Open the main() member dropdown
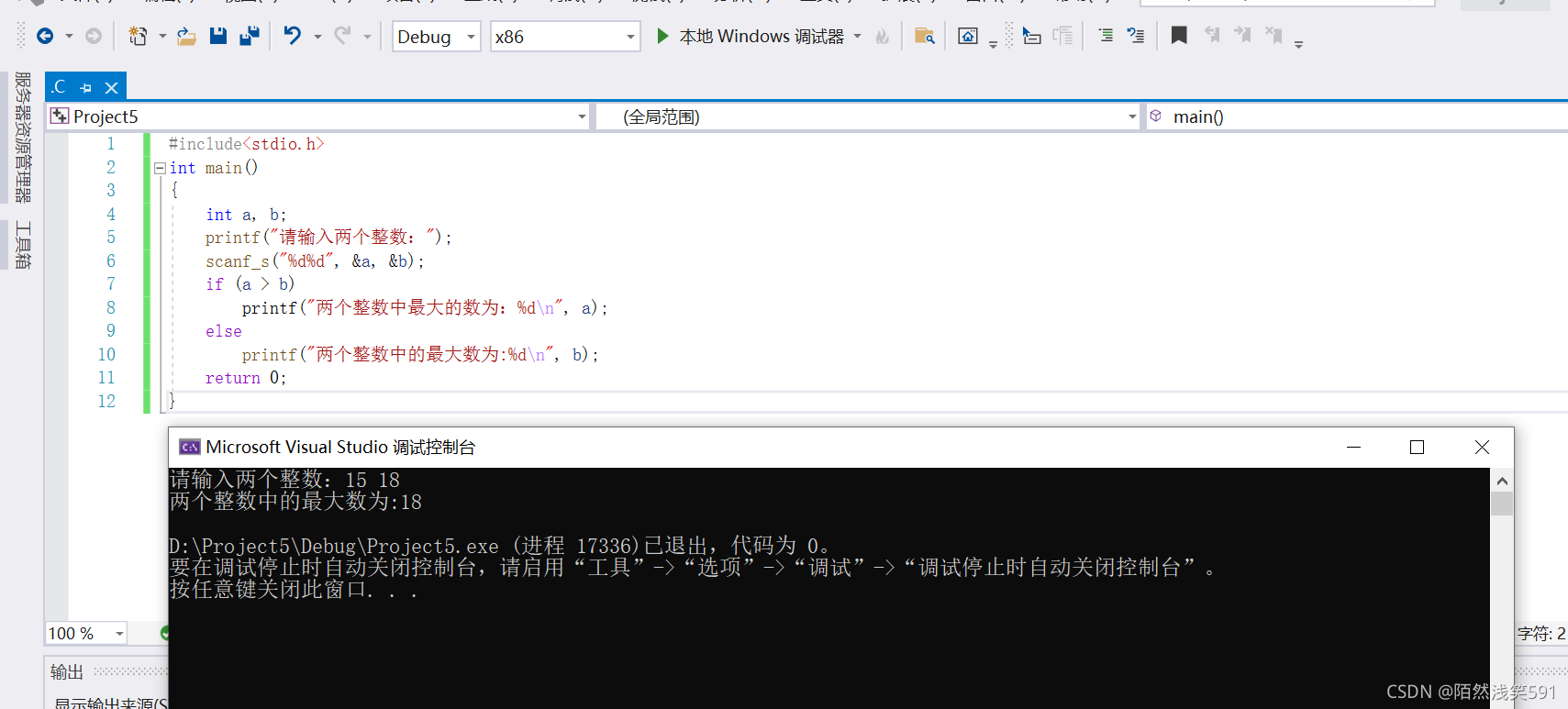 tap(1356, 116)
